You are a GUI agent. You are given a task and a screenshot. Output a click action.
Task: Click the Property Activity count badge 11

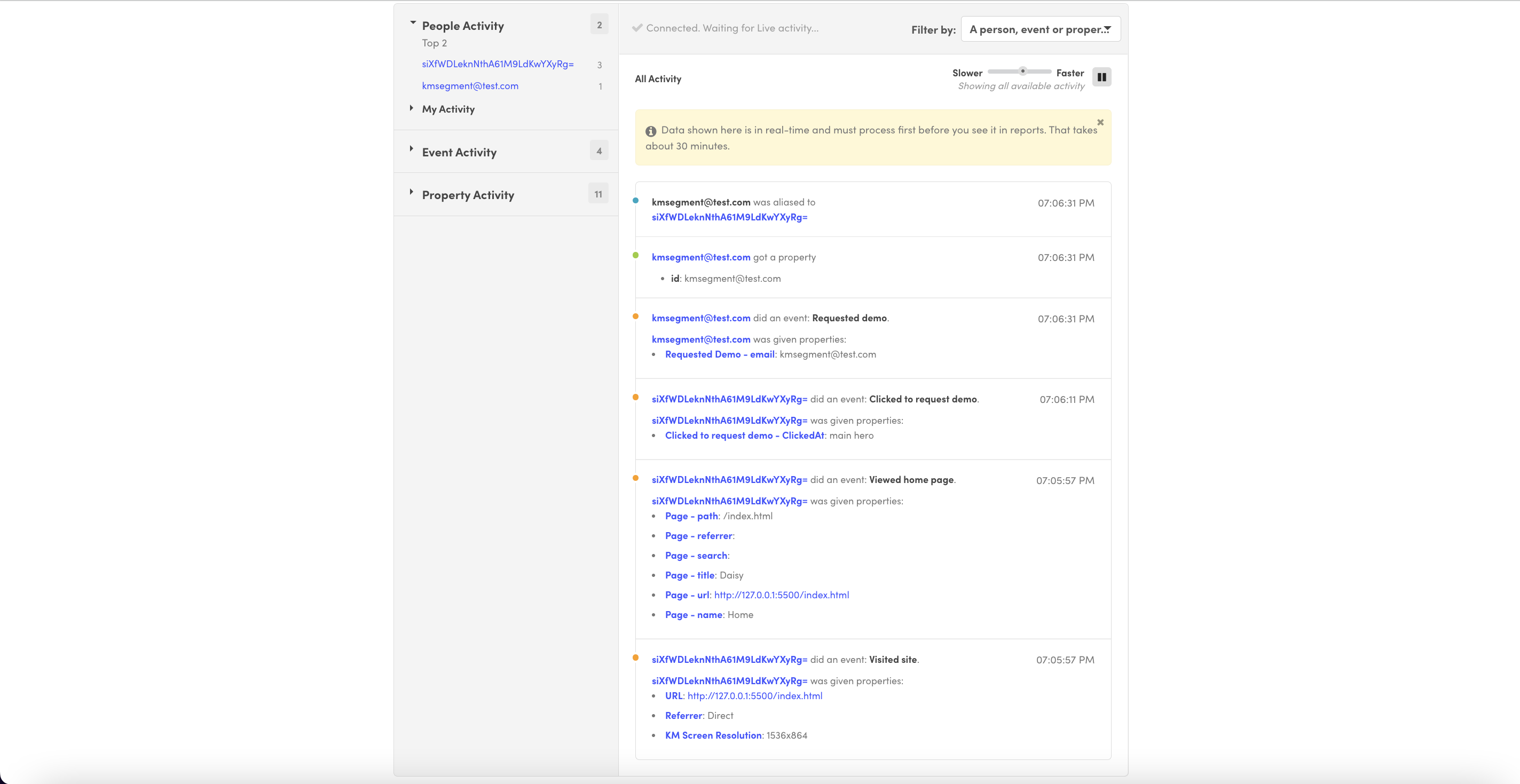coord(598,194)
